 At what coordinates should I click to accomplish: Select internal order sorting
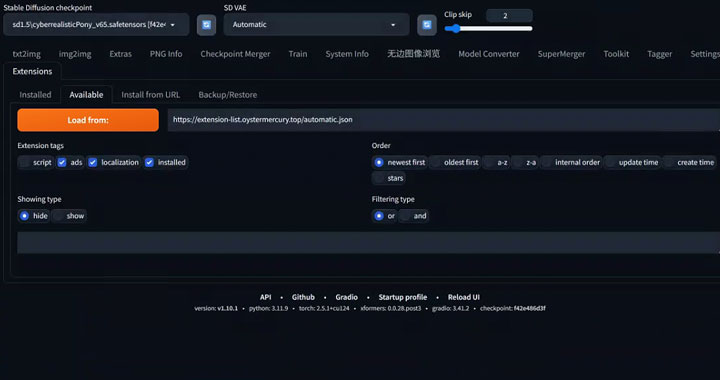click(x=571, y=162)
